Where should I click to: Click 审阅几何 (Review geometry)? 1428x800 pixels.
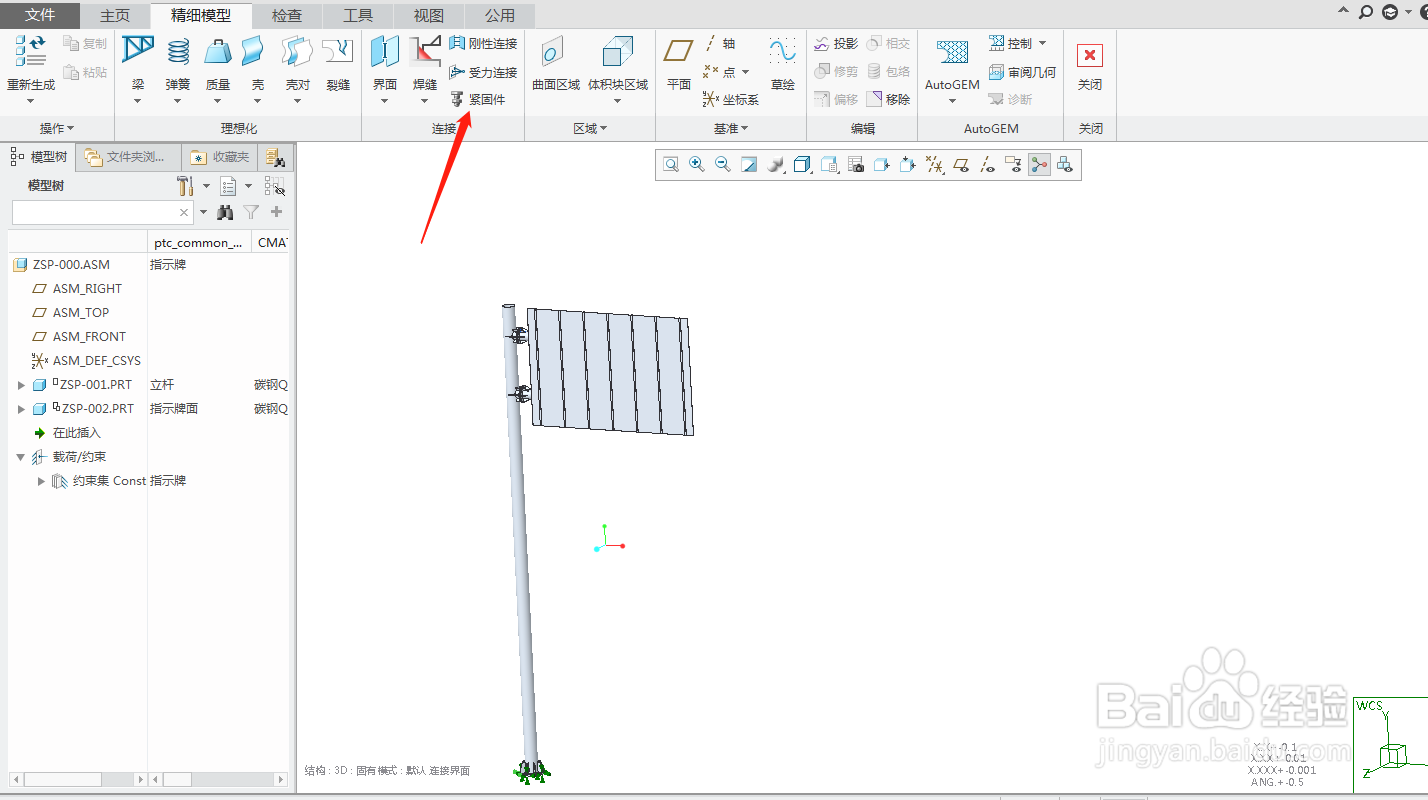[1022, 72]
